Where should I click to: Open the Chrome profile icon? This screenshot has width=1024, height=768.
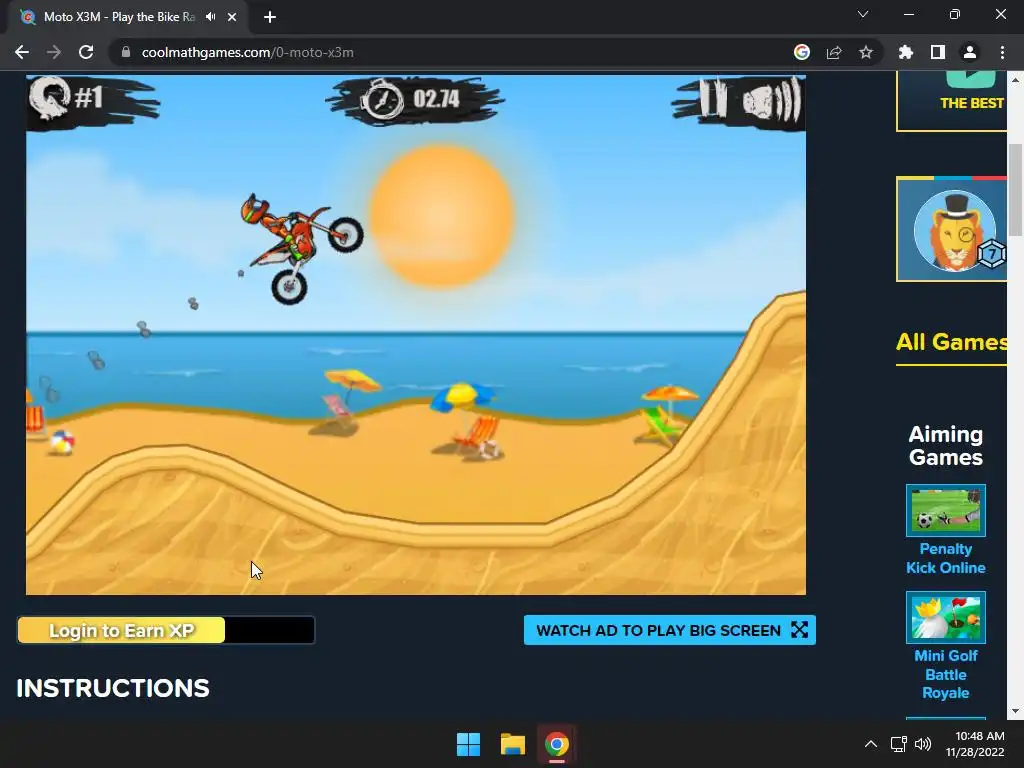(970, 52)
